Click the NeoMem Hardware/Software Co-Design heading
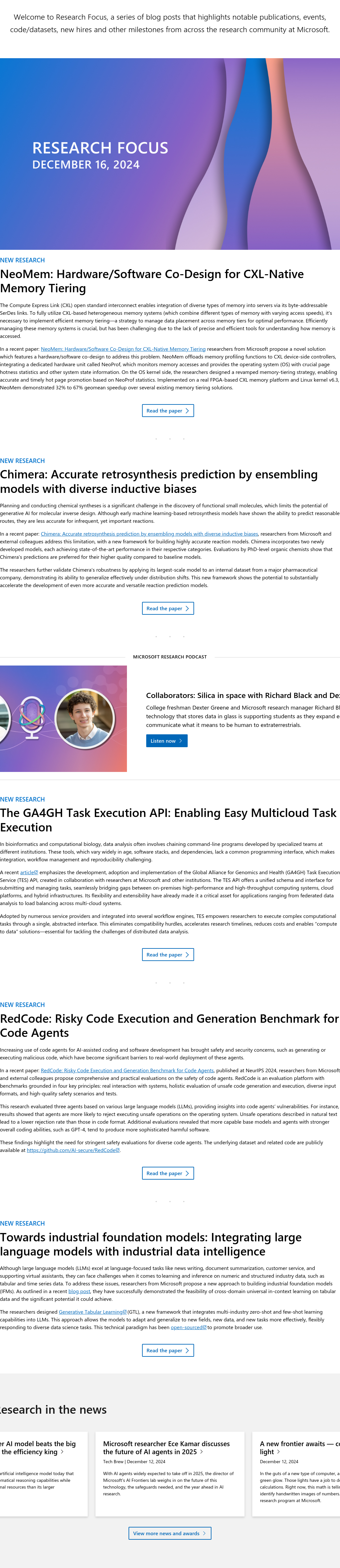This screenshot has height=1568, width=340. click(x=151, y=281)
